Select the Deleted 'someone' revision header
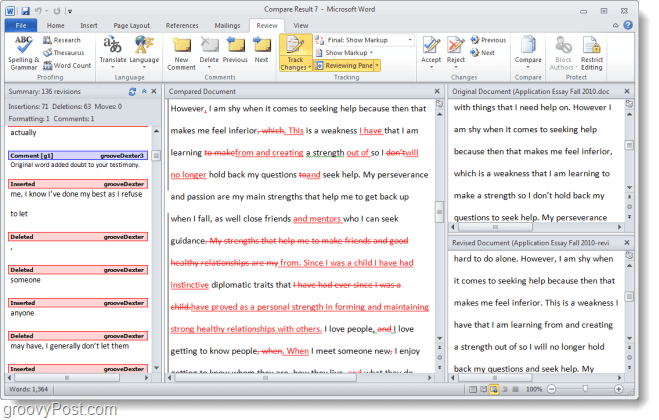Screen dimensions: 659x420 pyautogui.click(x=78, y=270)
